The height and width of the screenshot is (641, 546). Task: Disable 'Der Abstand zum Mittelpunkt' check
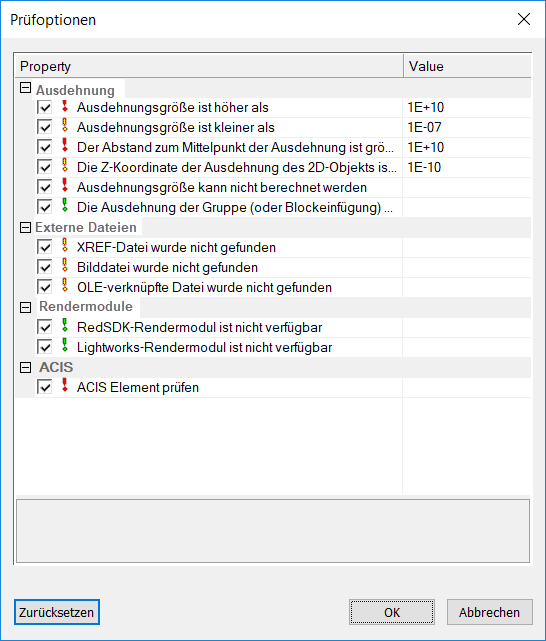(x=45, y=148)
